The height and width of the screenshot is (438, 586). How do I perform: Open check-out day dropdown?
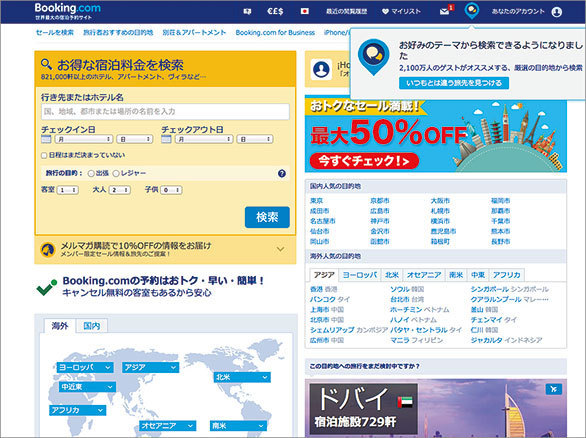click(x=255, y=139)
